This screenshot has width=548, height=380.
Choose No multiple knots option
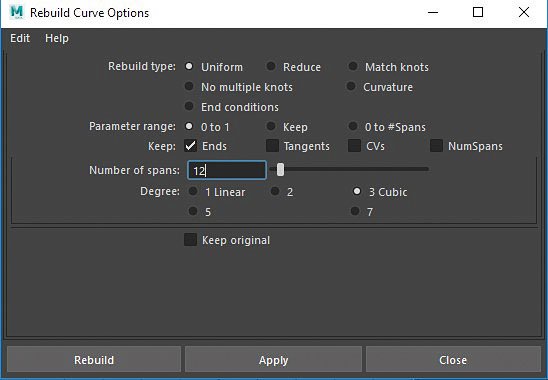[x=189, y=86]
